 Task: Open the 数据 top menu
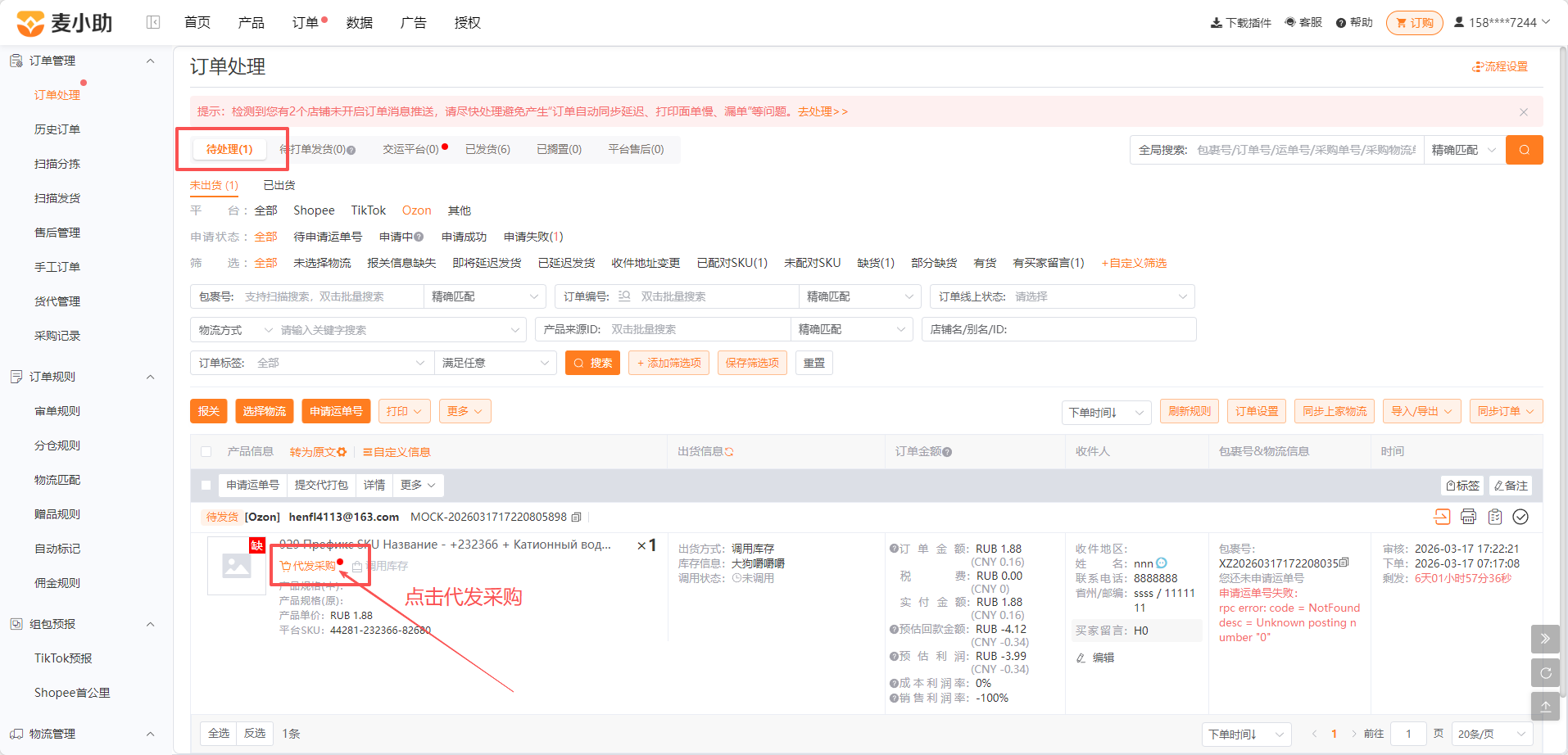360,23
